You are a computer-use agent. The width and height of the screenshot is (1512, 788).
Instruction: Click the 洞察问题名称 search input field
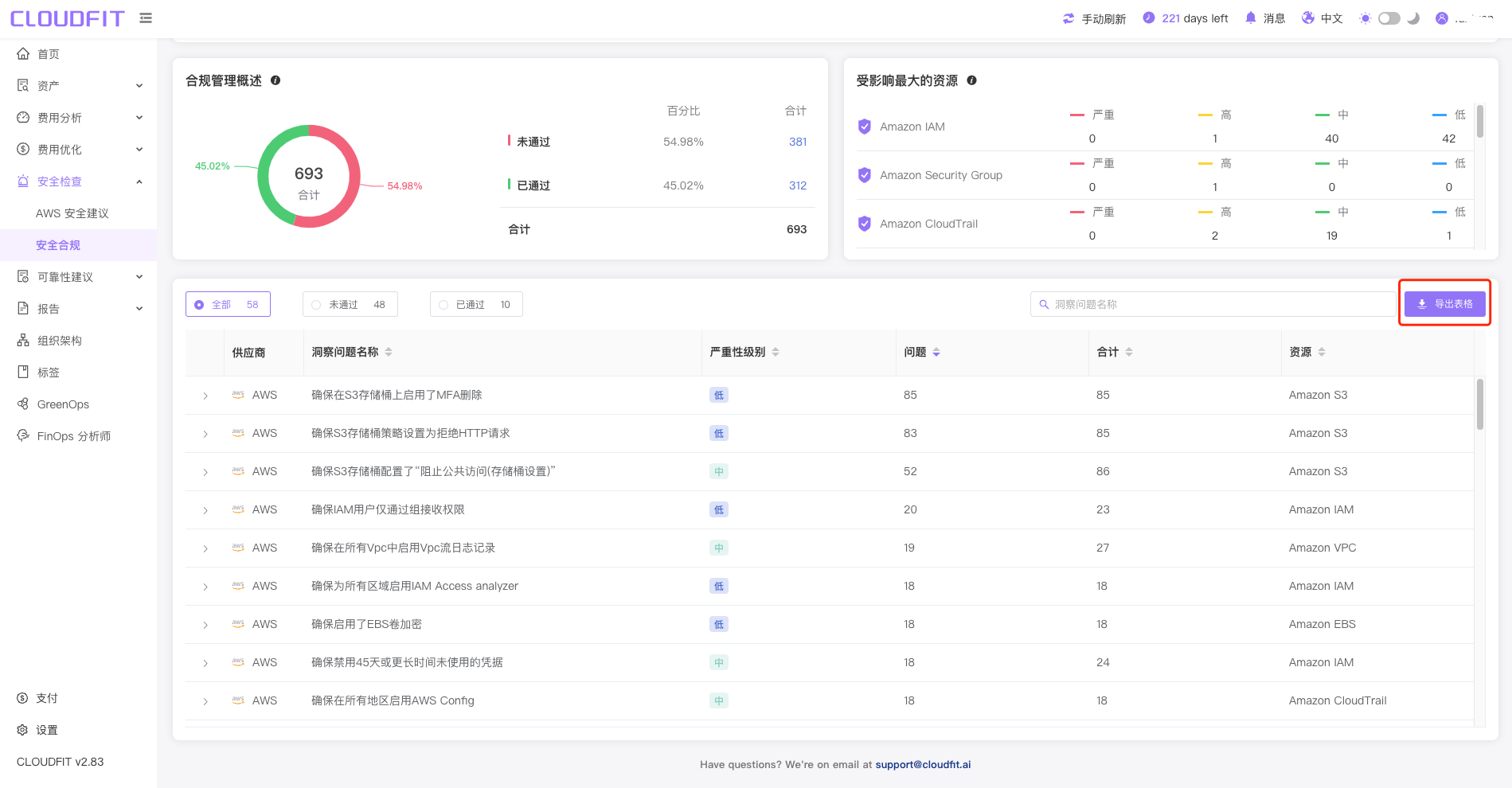[x=1213, y=304]
